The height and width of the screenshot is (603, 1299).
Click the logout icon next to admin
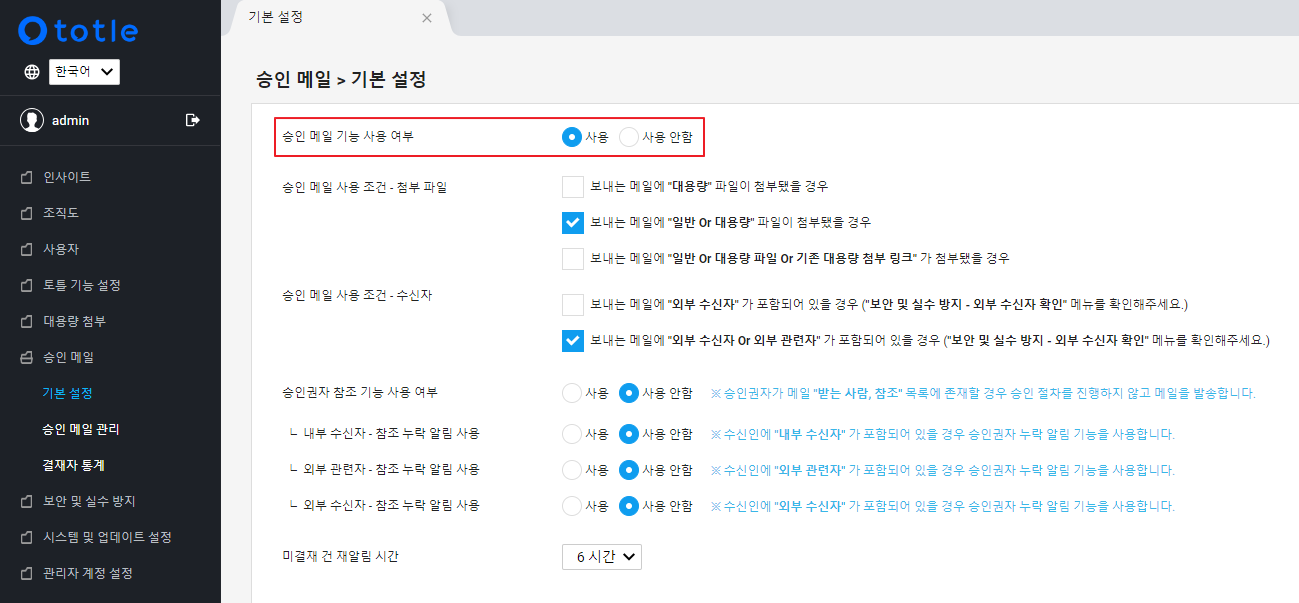click(193, 120)
